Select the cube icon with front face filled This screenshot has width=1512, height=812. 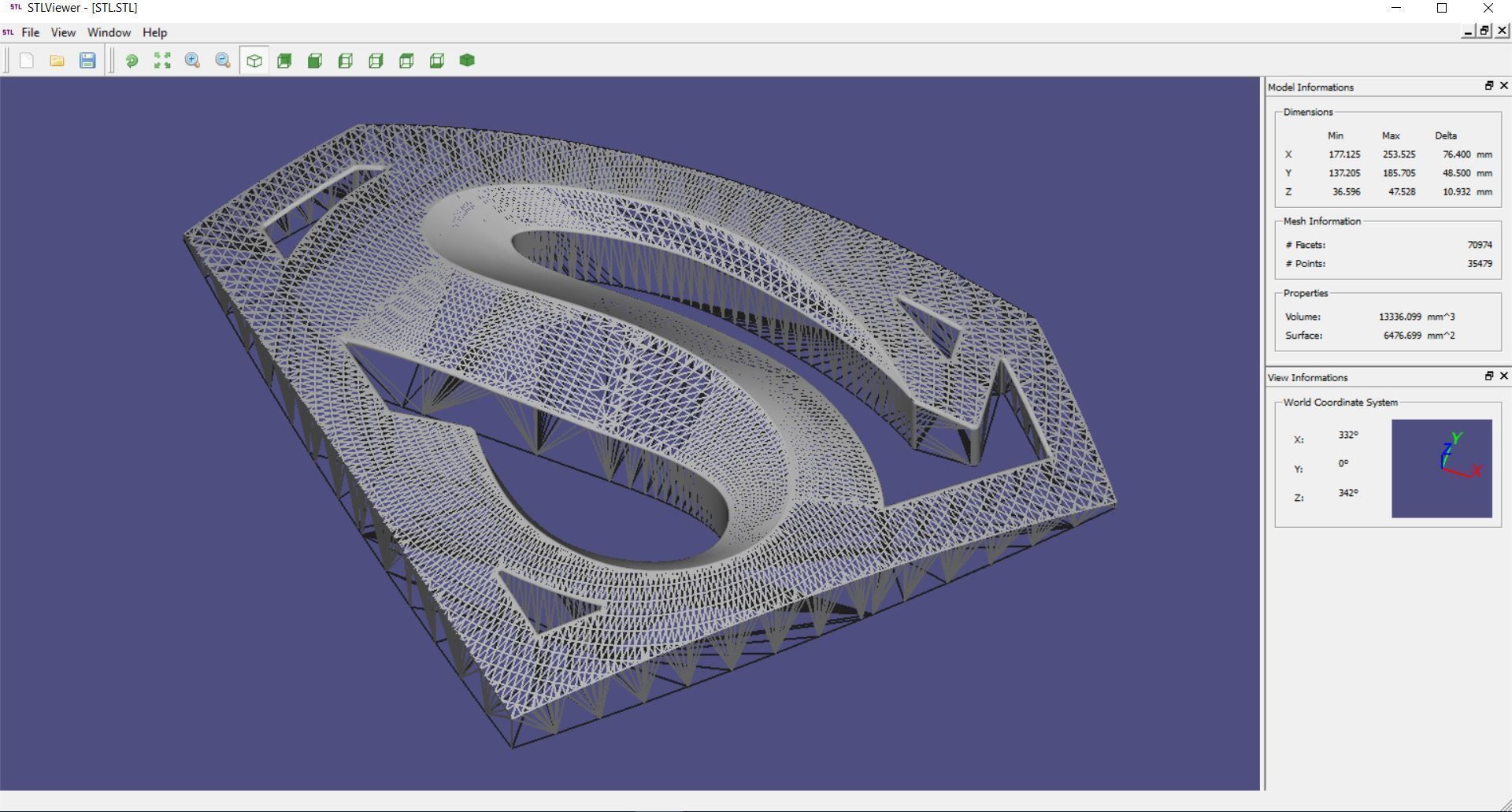[315, 61]
